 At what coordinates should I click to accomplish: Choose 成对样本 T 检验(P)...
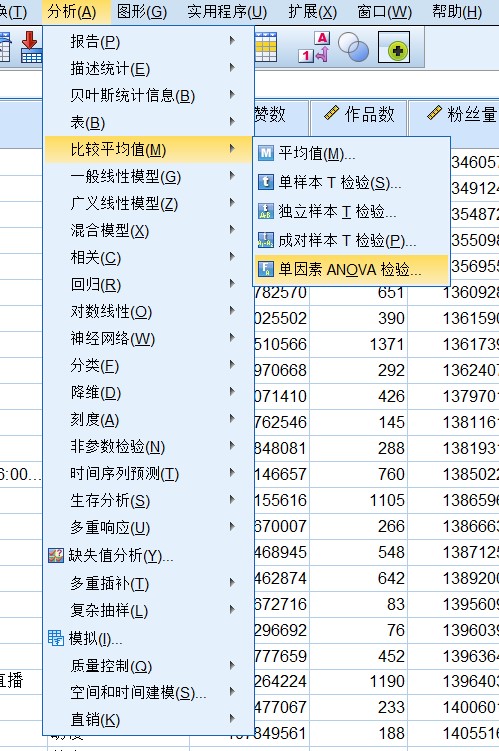(352, 240)
